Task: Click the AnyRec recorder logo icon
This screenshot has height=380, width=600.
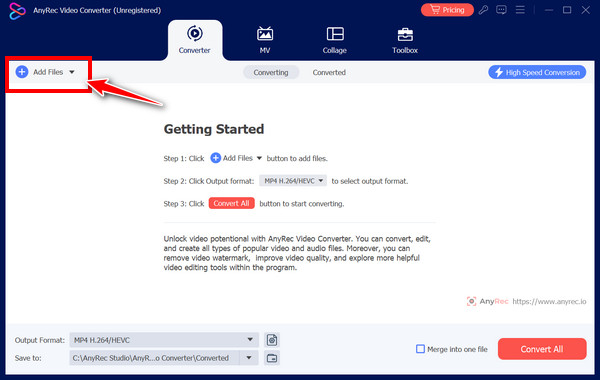Action: pos(471,301)
